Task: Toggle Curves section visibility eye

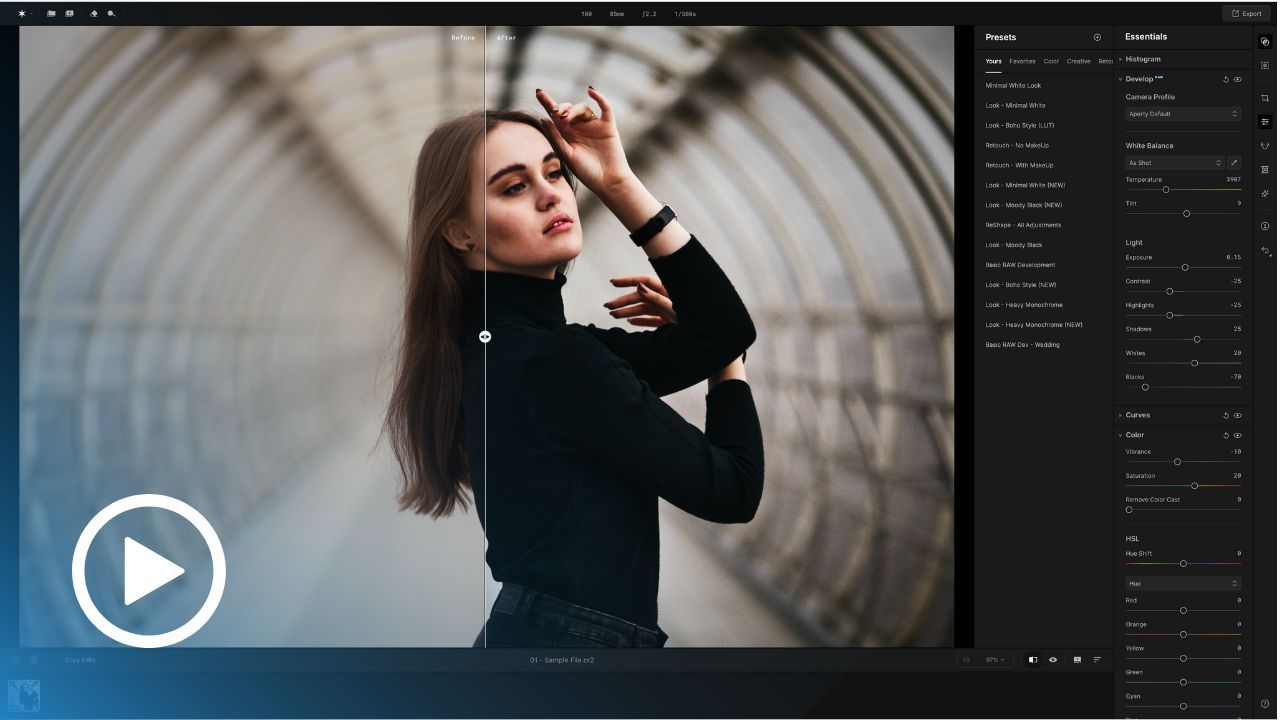Action: click(1238, 415)
